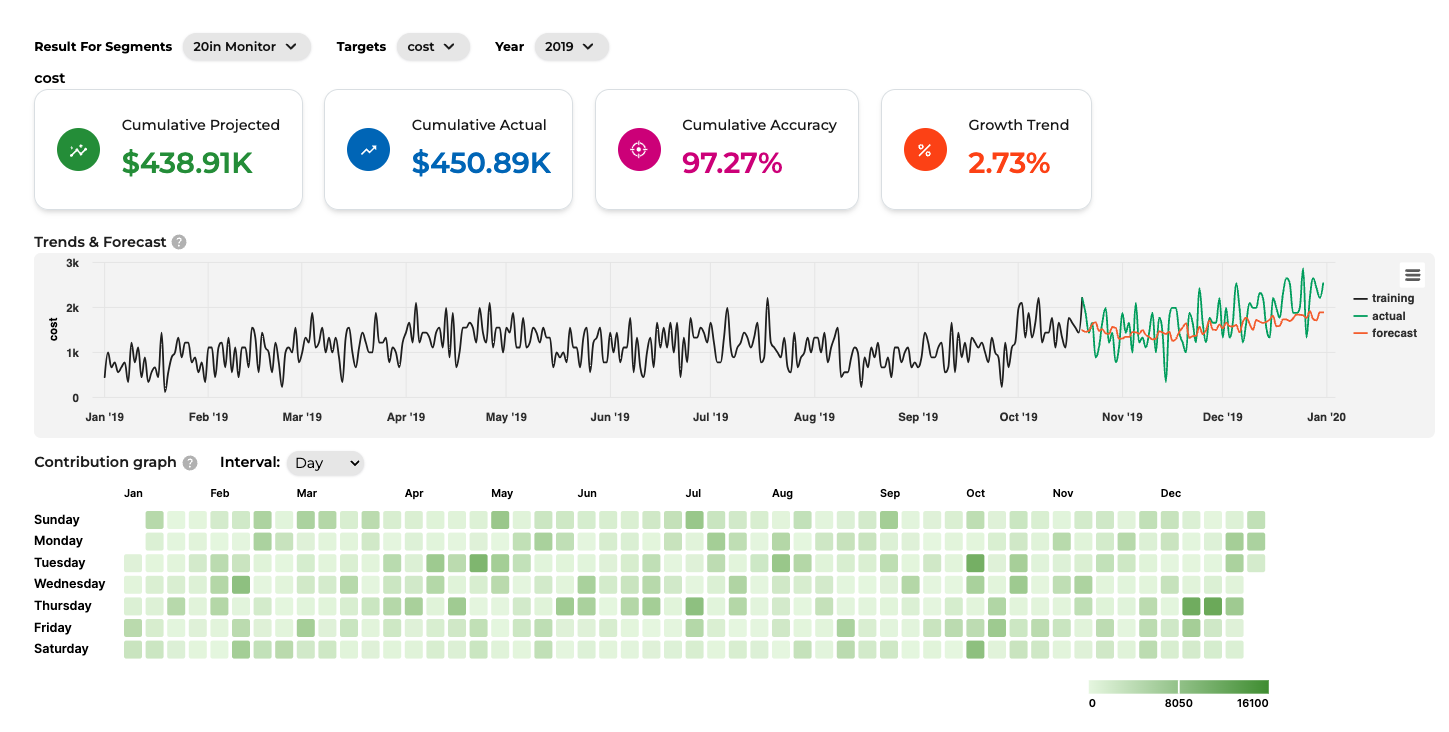The image size is (1449, 732).
Task: Click the orange Growth Trend percent icon
Action: pyautogui.click(x=925, y=150)
